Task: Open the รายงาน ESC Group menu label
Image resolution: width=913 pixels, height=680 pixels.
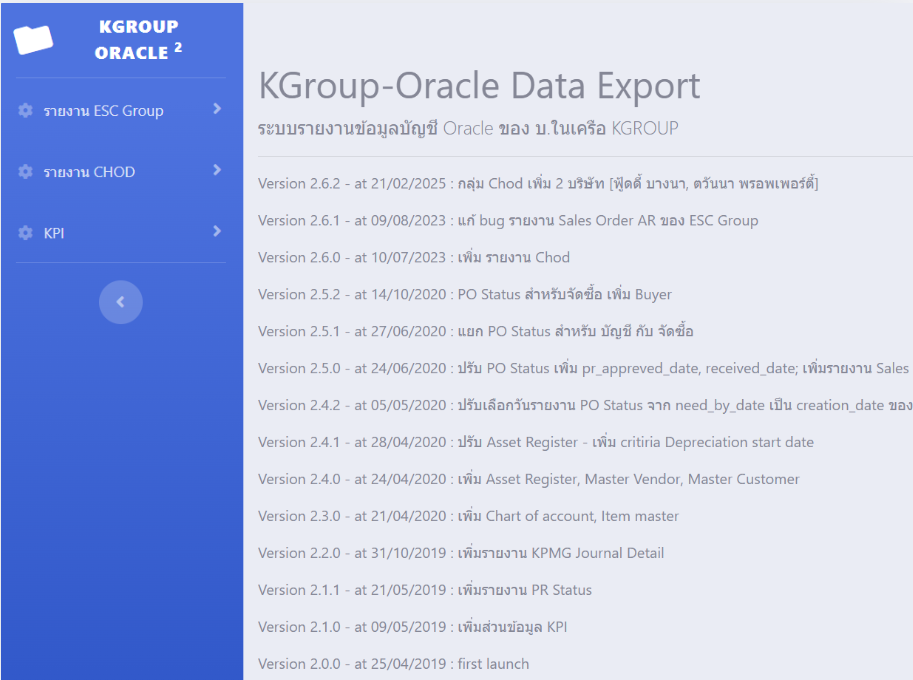Action: 103,111
